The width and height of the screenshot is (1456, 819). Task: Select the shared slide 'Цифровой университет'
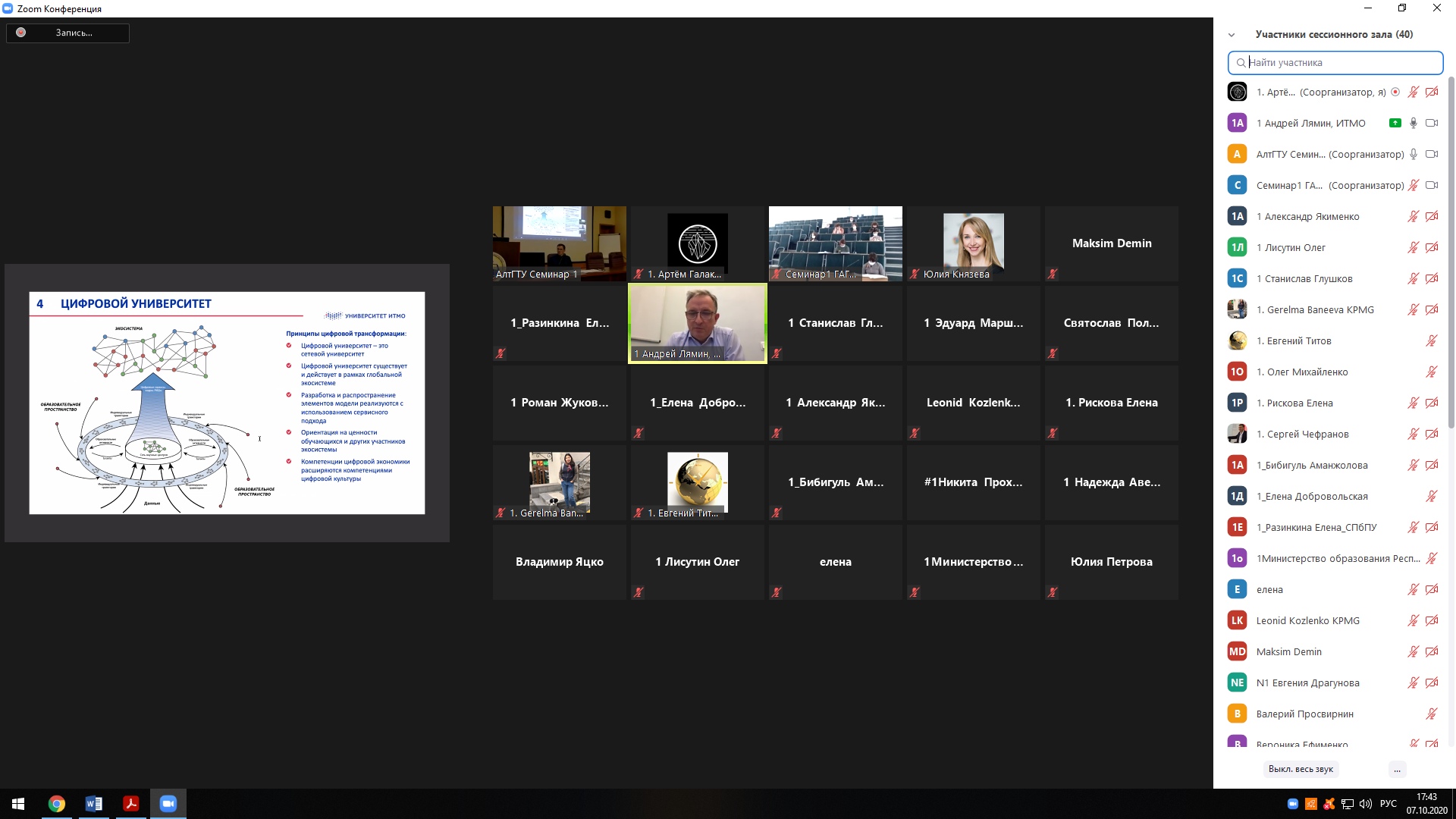[x=227, y=403]
